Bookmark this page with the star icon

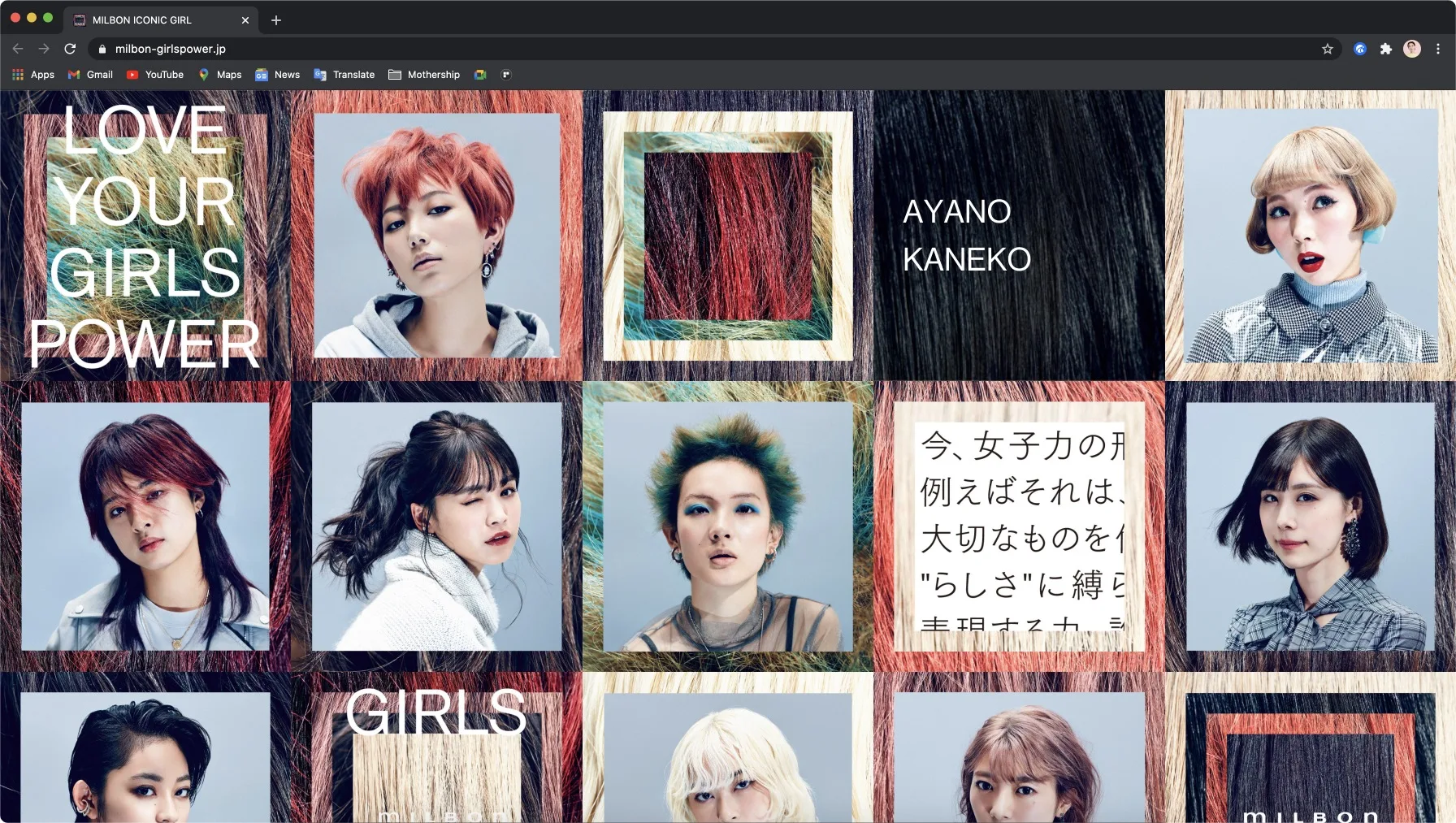[1328, 49]
